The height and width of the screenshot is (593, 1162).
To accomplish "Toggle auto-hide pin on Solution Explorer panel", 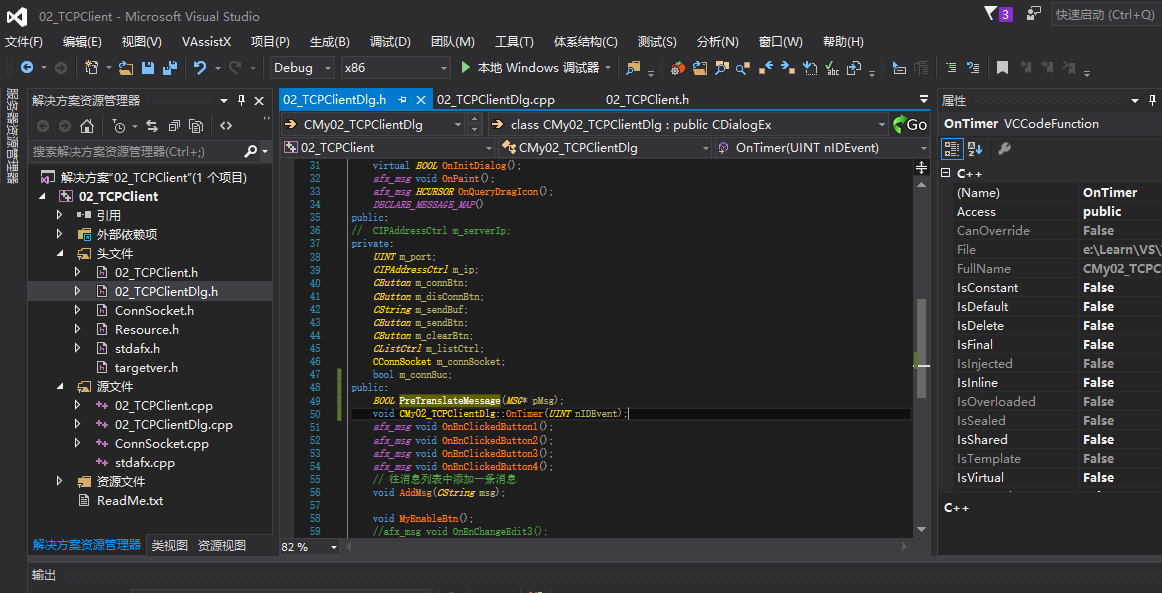I will click(241, 101).
